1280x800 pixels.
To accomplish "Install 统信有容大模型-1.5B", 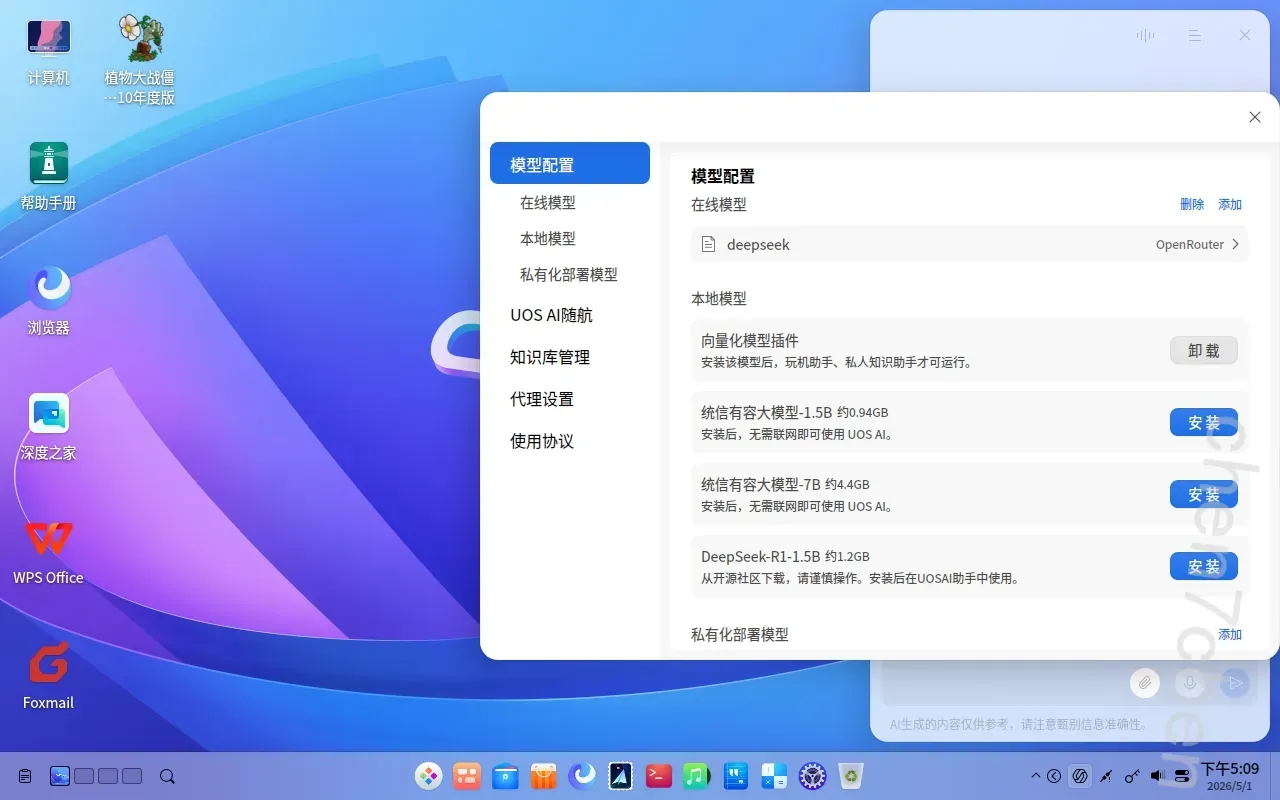I will coord(1204,422).
